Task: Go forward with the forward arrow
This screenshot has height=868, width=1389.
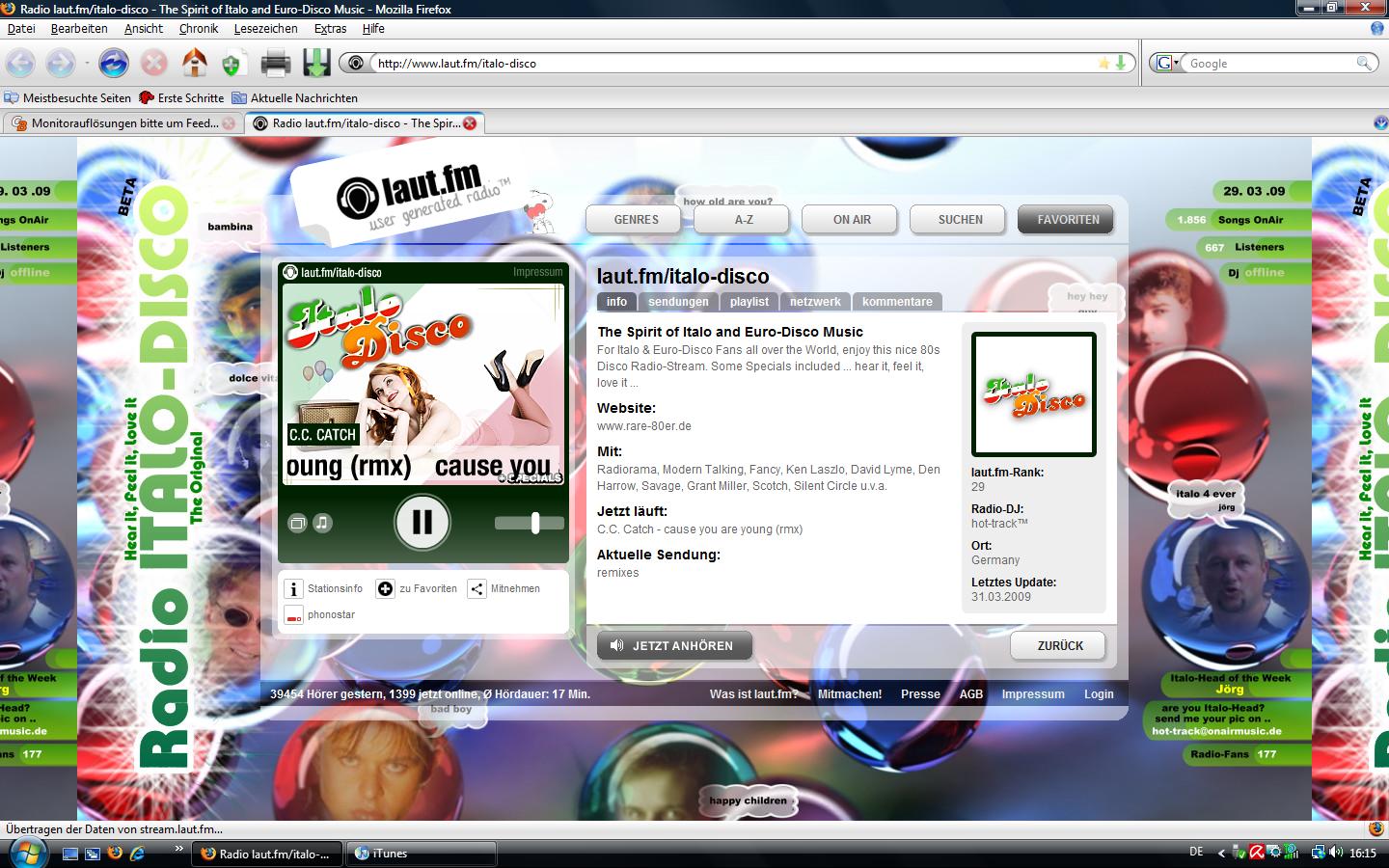Action: [x=60, y=64]
